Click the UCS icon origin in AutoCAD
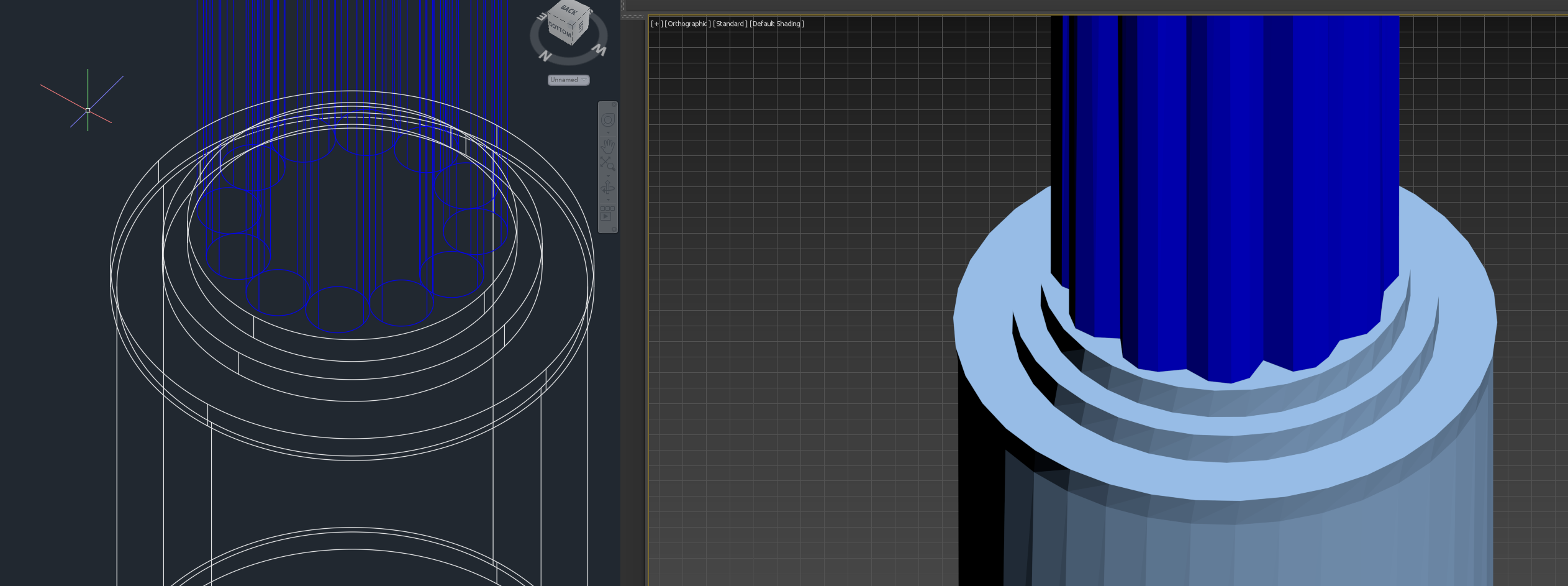 pos(88,110)
